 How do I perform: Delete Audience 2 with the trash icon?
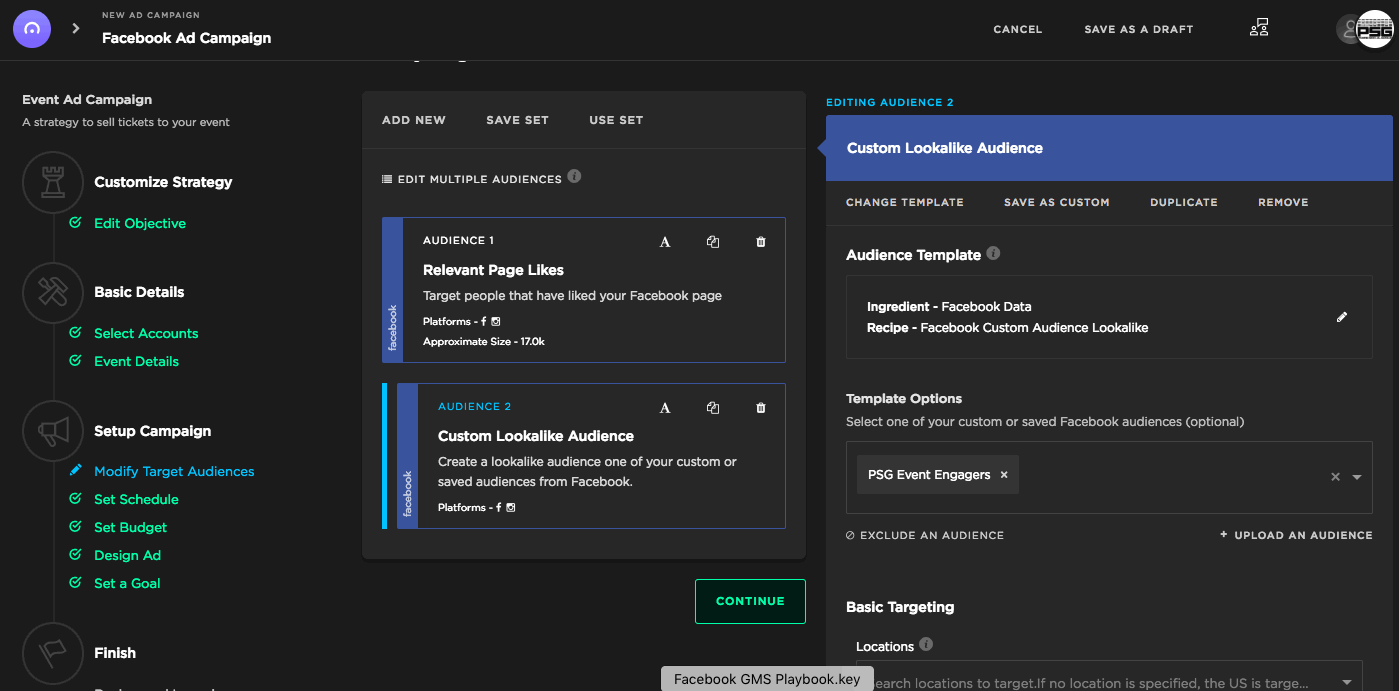[761, 407]
